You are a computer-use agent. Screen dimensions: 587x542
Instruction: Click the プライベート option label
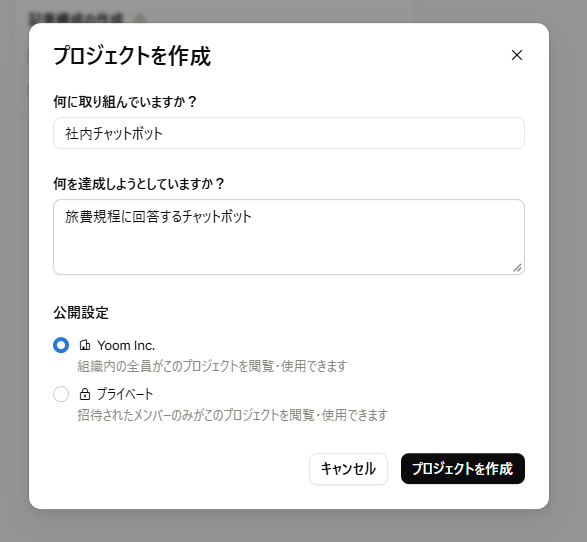(125, 394)
